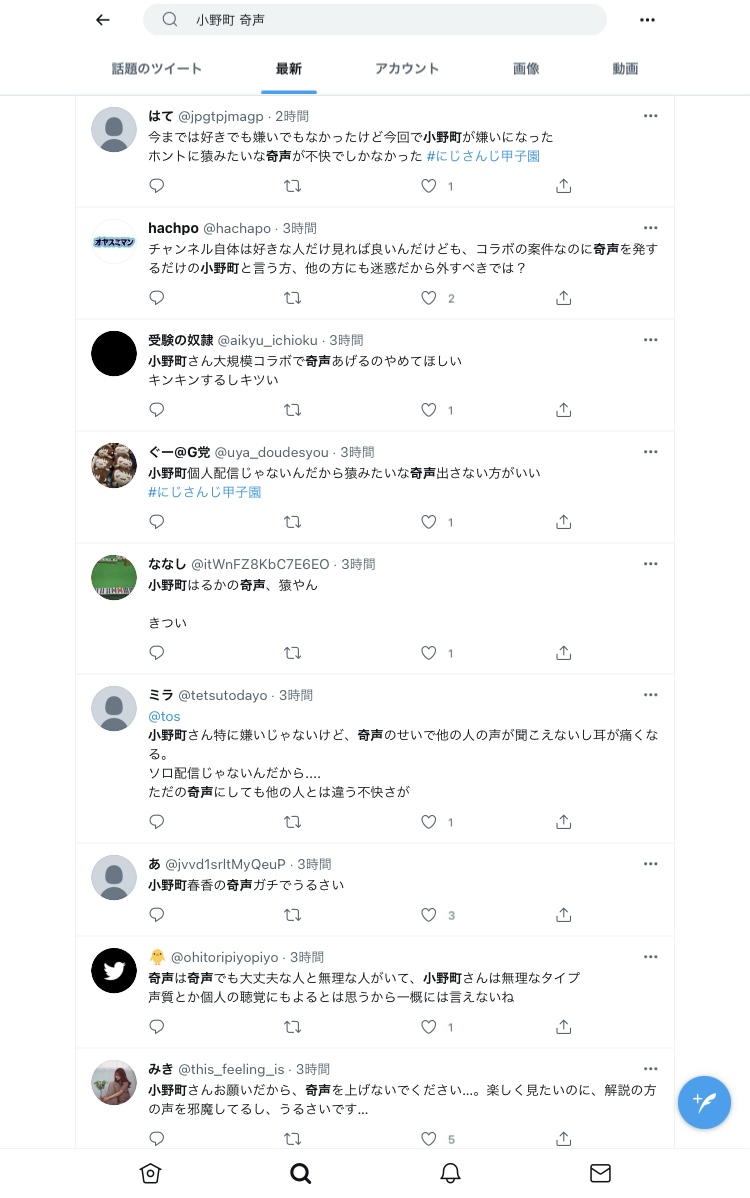This screenshot has height=1198, width=750.
Task: Like あ's tweet about 小野町春香
Action: 429,915
